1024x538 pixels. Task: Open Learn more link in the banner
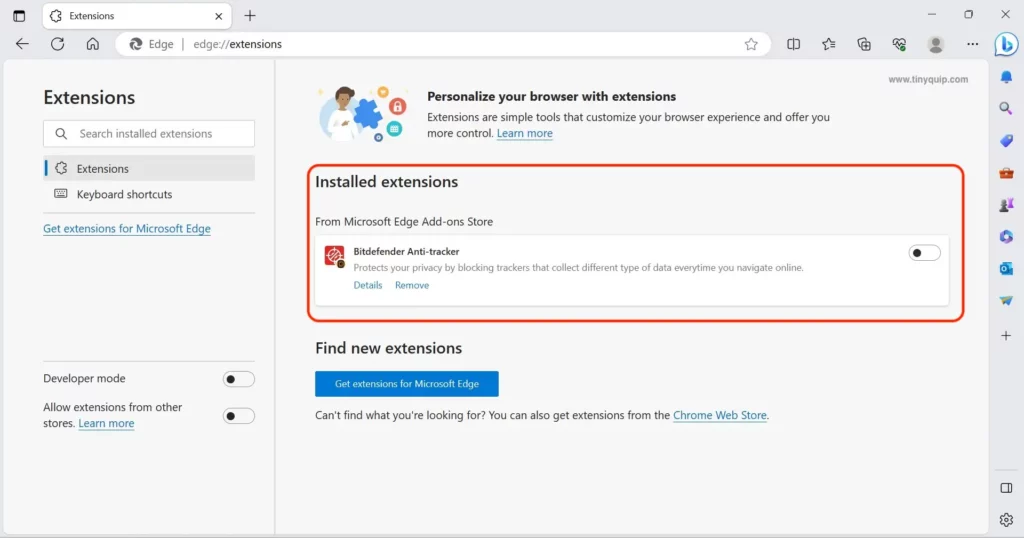coord(524,133)
